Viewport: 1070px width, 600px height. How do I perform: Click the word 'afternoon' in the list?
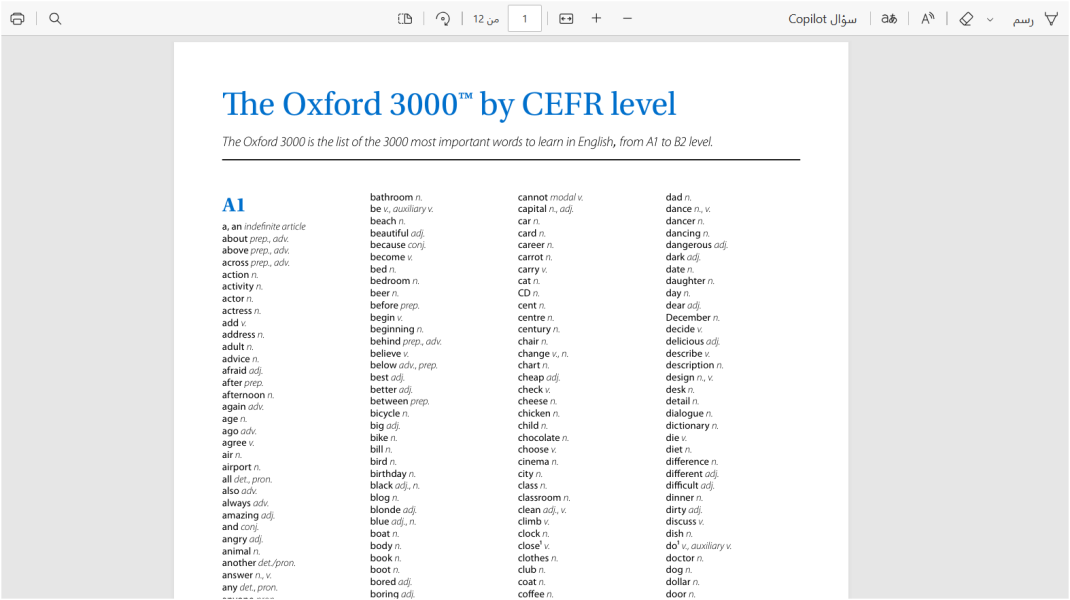tap(243, 395)
